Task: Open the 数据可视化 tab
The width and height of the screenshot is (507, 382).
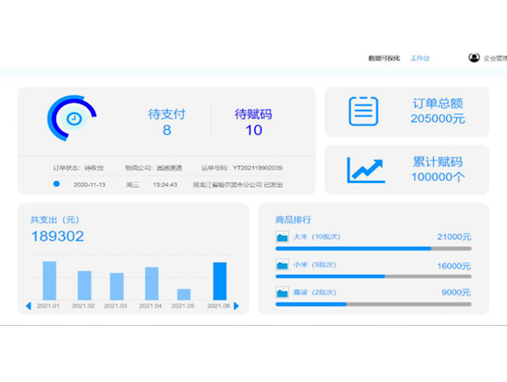Action: click(384, 58)
